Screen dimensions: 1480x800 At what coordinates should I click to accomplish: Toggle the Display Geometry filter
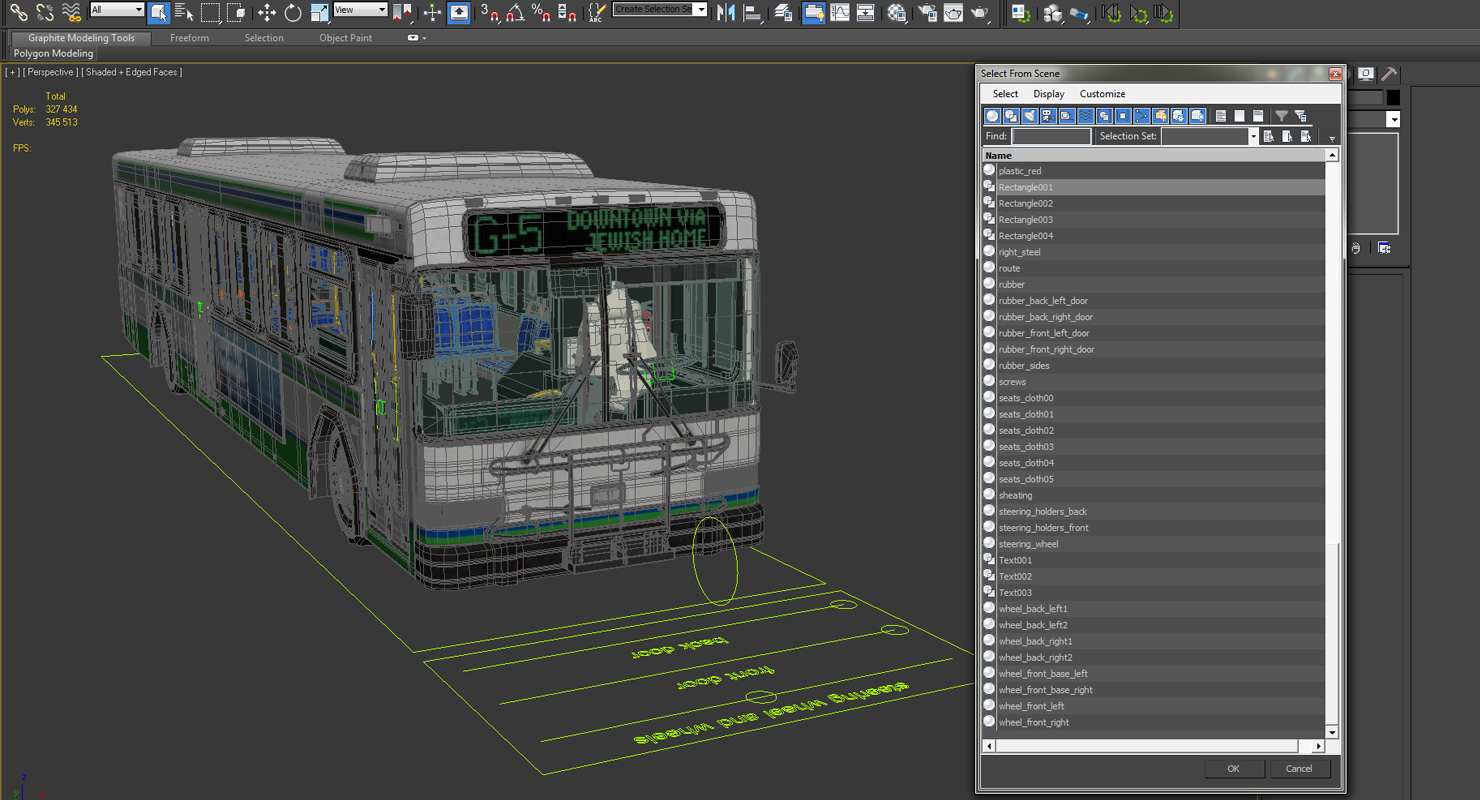point(992,116)
